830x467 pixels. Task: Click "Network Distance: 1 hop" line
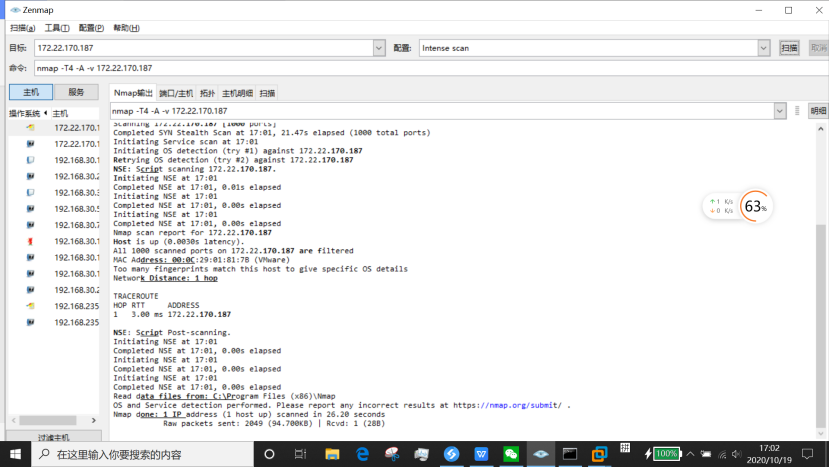point(165,278)
